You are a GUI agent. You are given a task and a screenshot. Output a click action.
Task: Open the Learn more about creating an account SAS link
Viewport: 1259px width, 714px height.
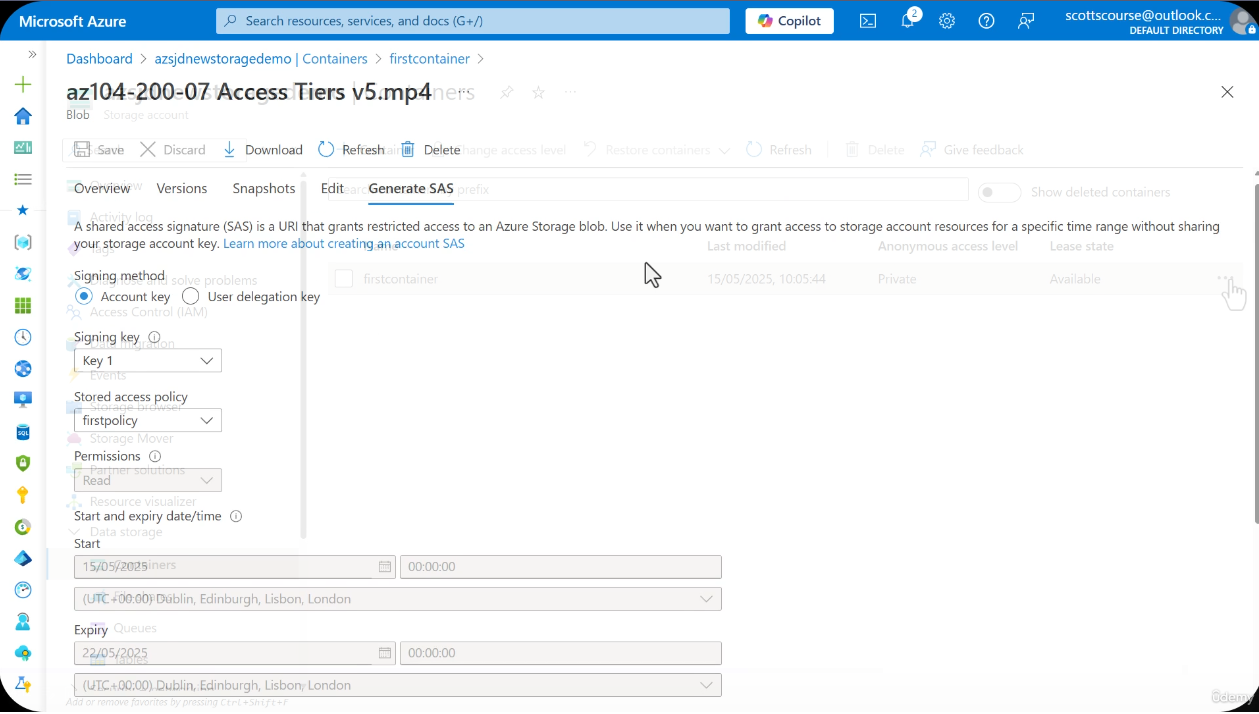(343, 244)
